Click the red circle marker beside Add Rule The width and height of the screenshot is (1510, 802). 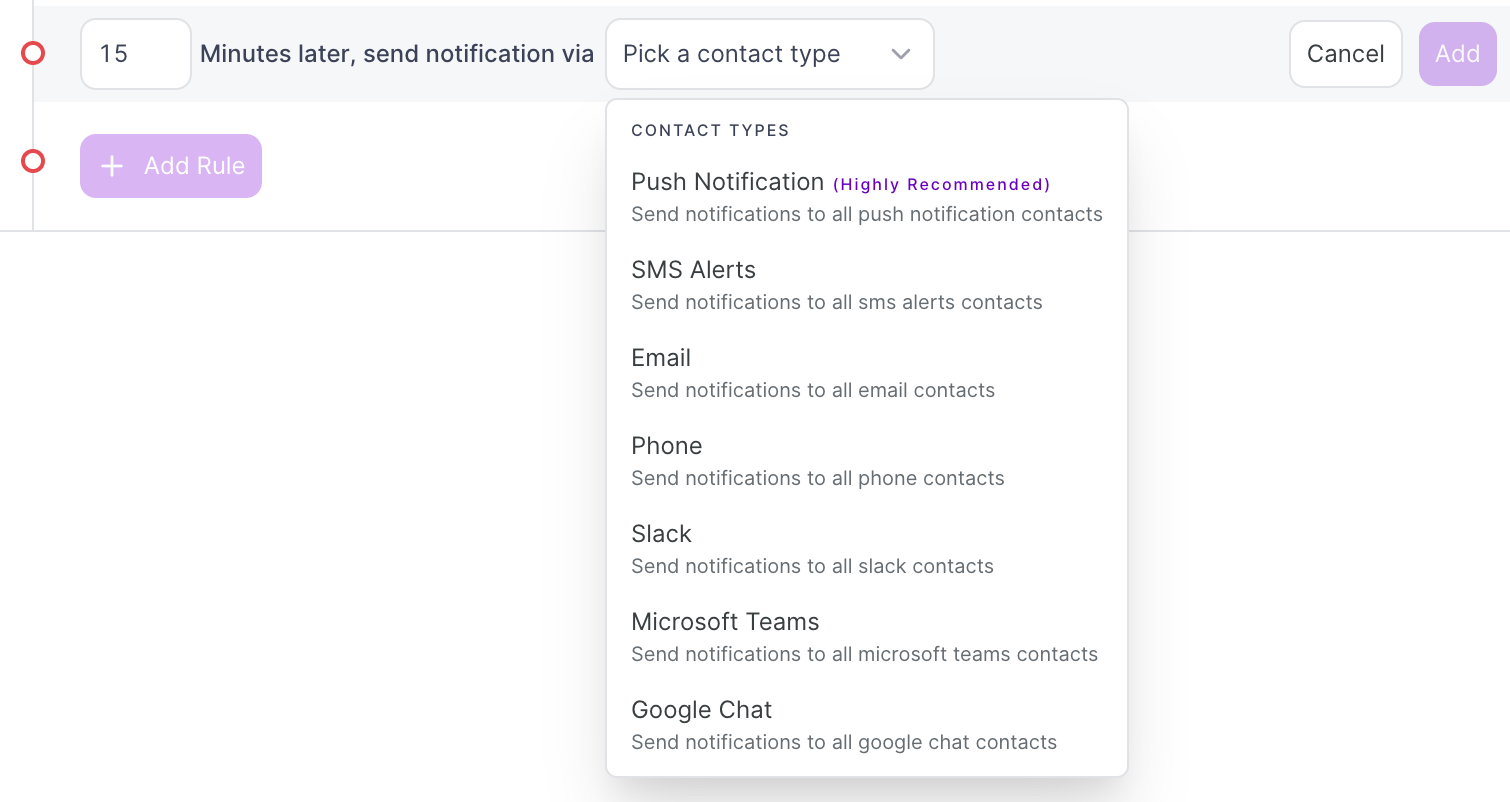(33, 161)
